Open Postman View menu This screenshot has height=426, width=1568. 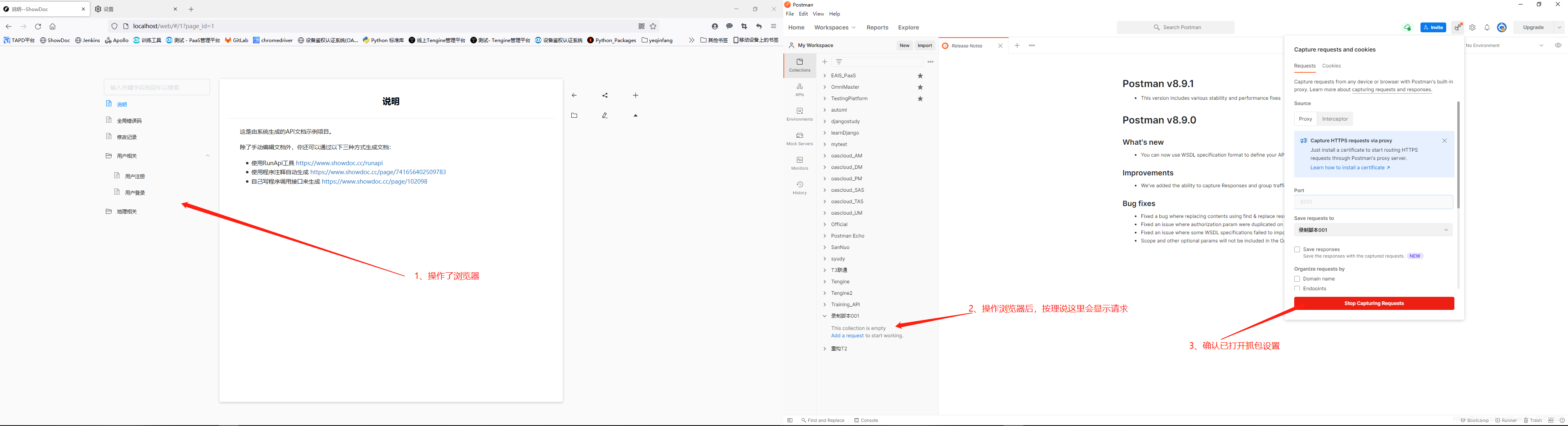818,14
